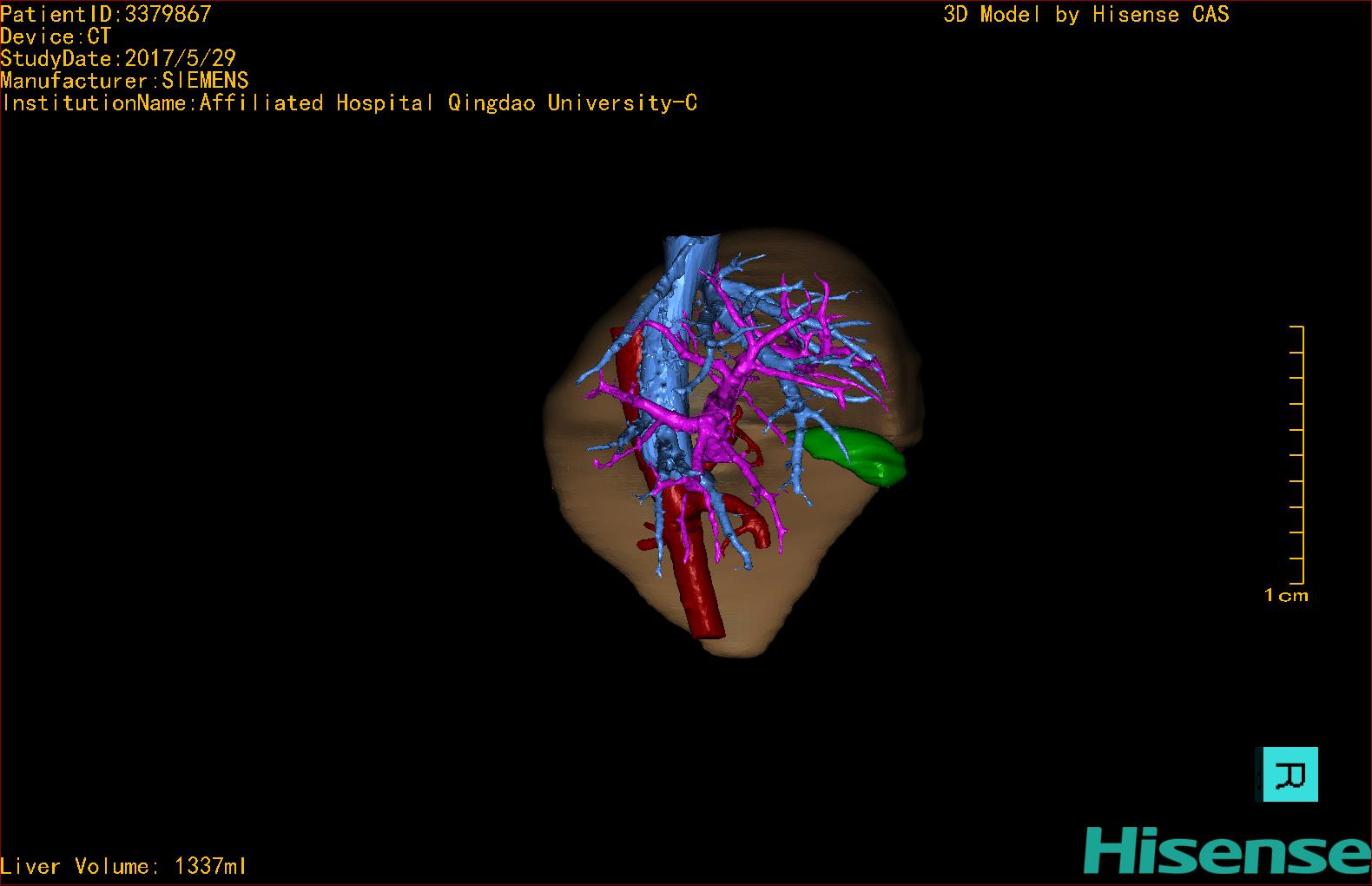Select the green gallbladder structure in the model
The height and width of the screenshot is (886, 1372).
pos(854,454)
